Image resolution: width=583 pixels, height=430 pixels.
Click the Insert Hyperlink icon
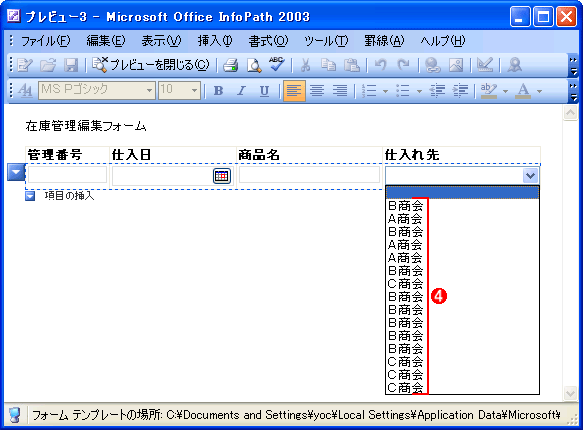click(x=433, y=65)
